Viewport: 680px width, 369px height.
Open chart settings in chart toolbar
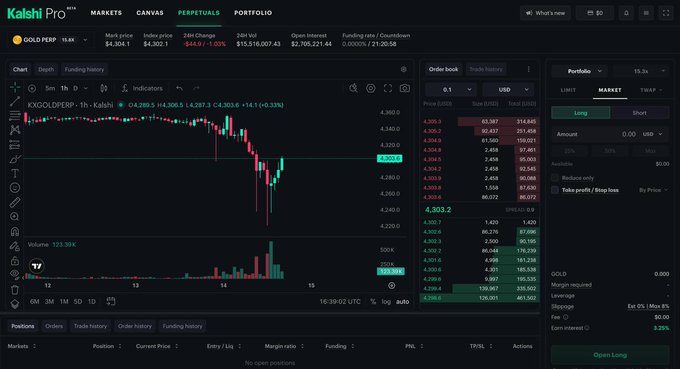pos(371,88)
